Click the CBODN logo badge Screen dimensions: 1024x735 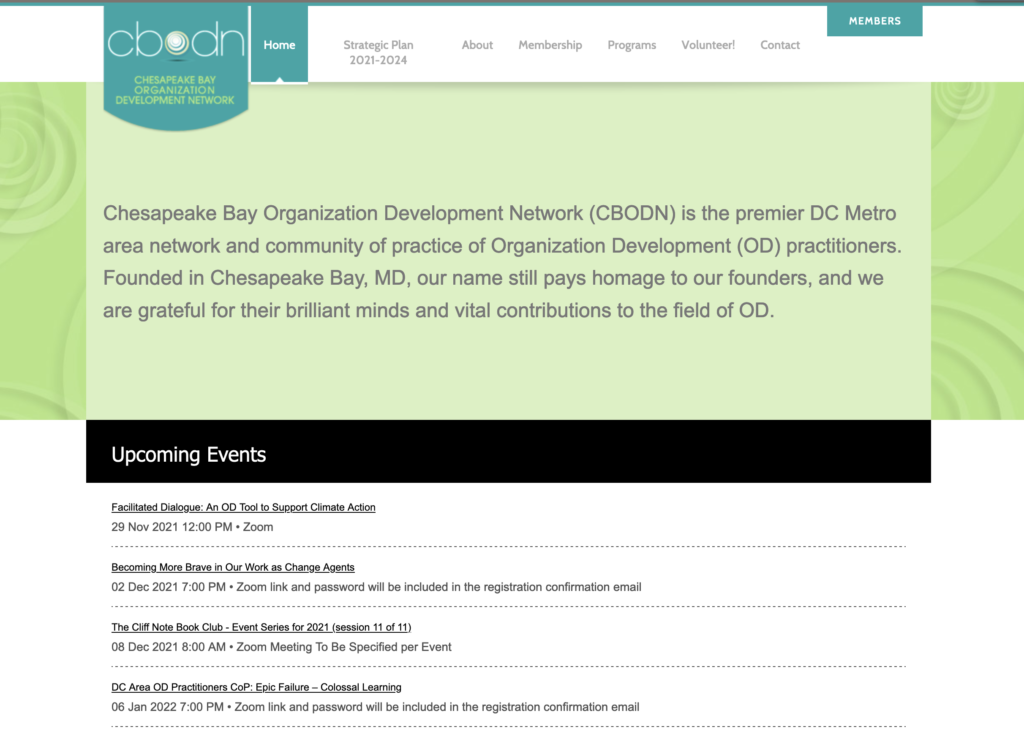click(176, 68)
